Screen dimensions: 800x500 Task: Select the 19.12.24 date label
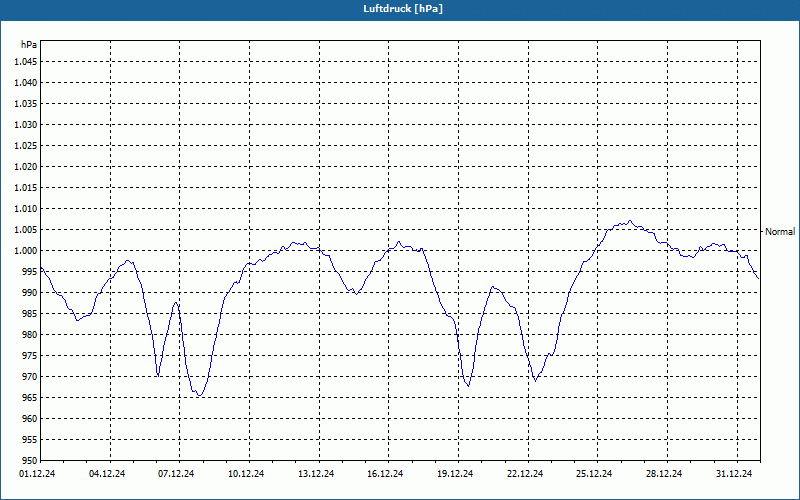click(455, 474)
